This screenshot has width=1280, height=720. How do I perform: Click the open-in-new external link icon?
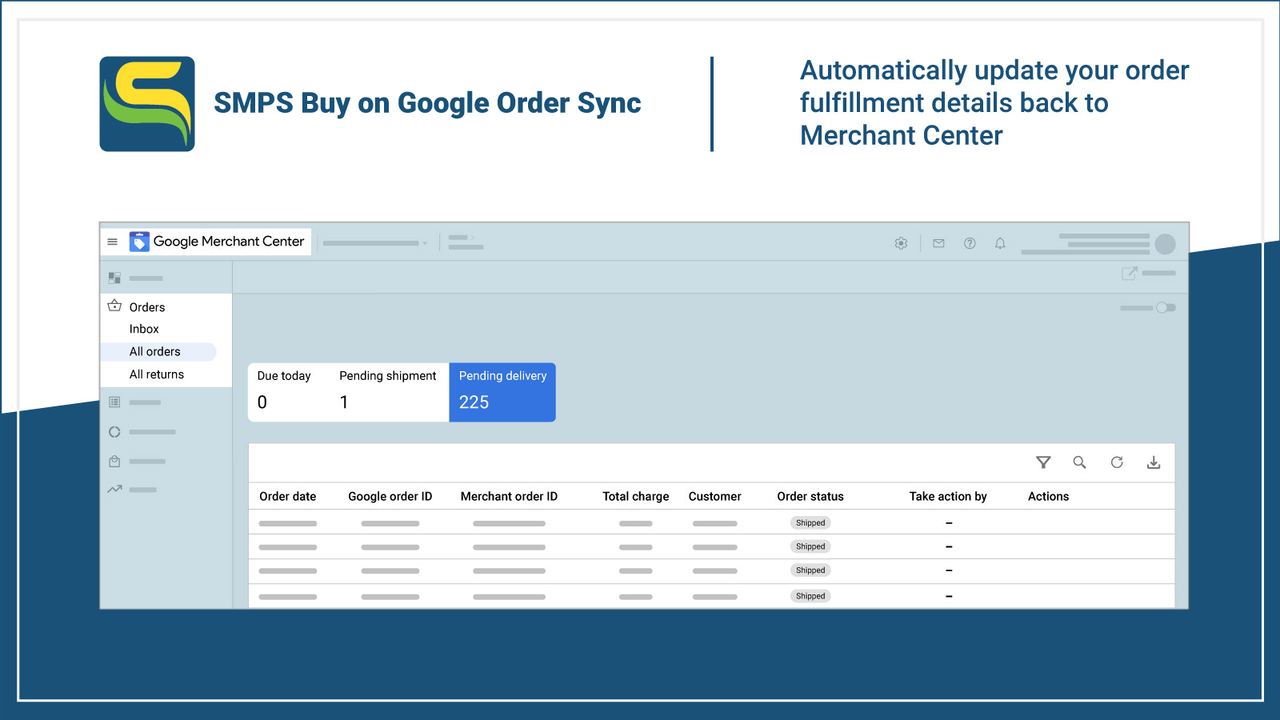(x=1129, y=273)
